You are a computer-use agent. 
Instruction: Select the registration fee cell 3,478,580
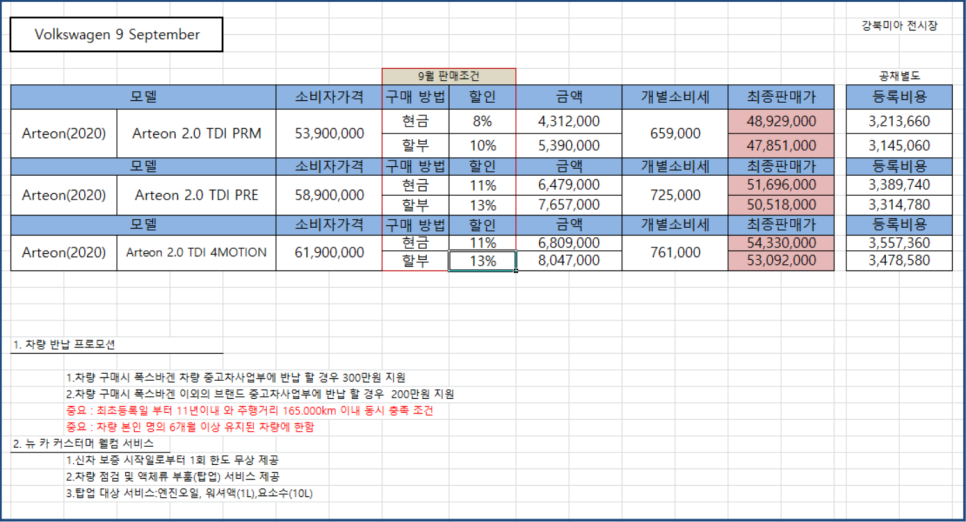click(899, 261)
